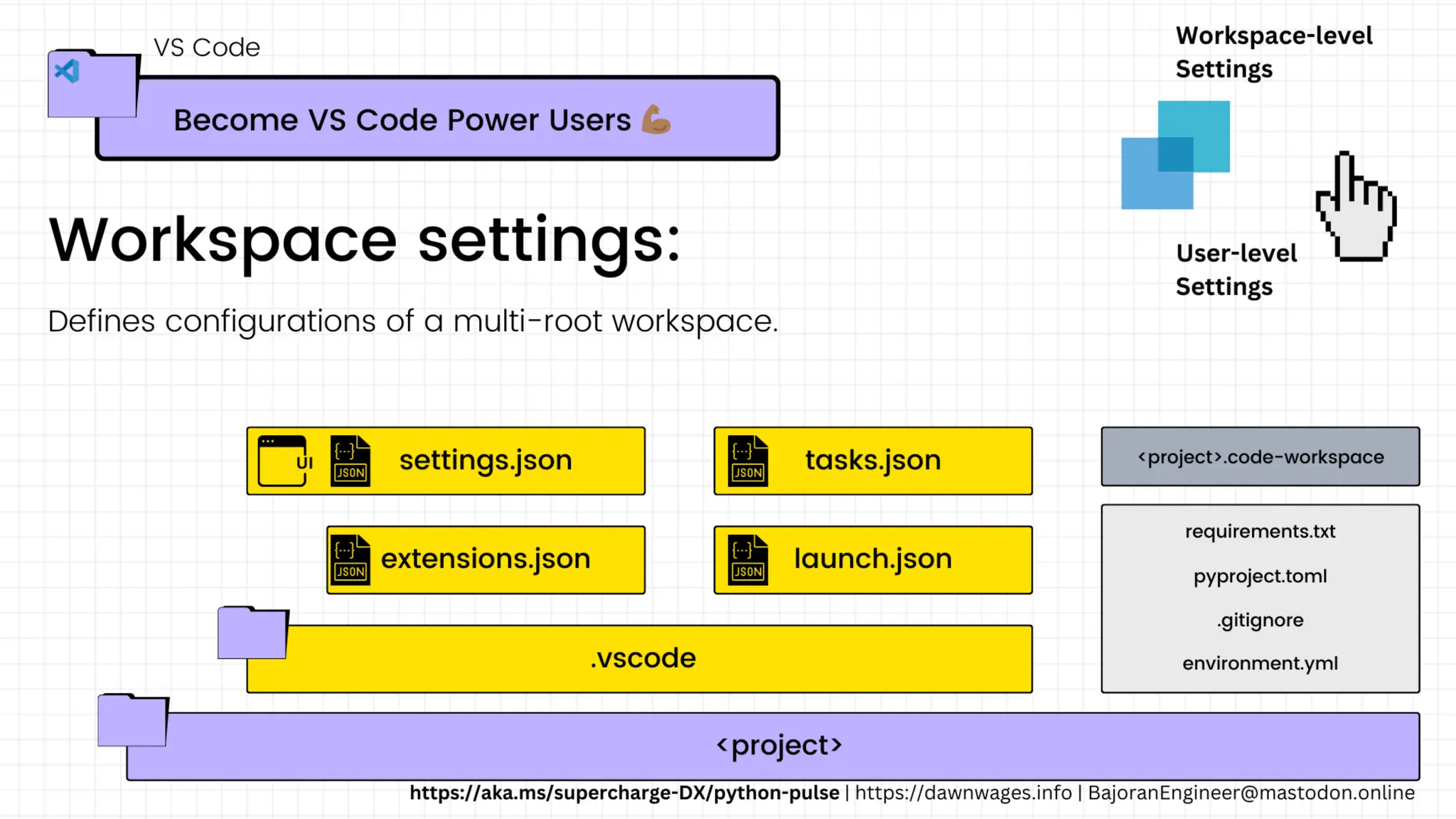
Task: Click the folder icon on the .vscode bar
Action: pyautogui.click(x=253, y=633)
